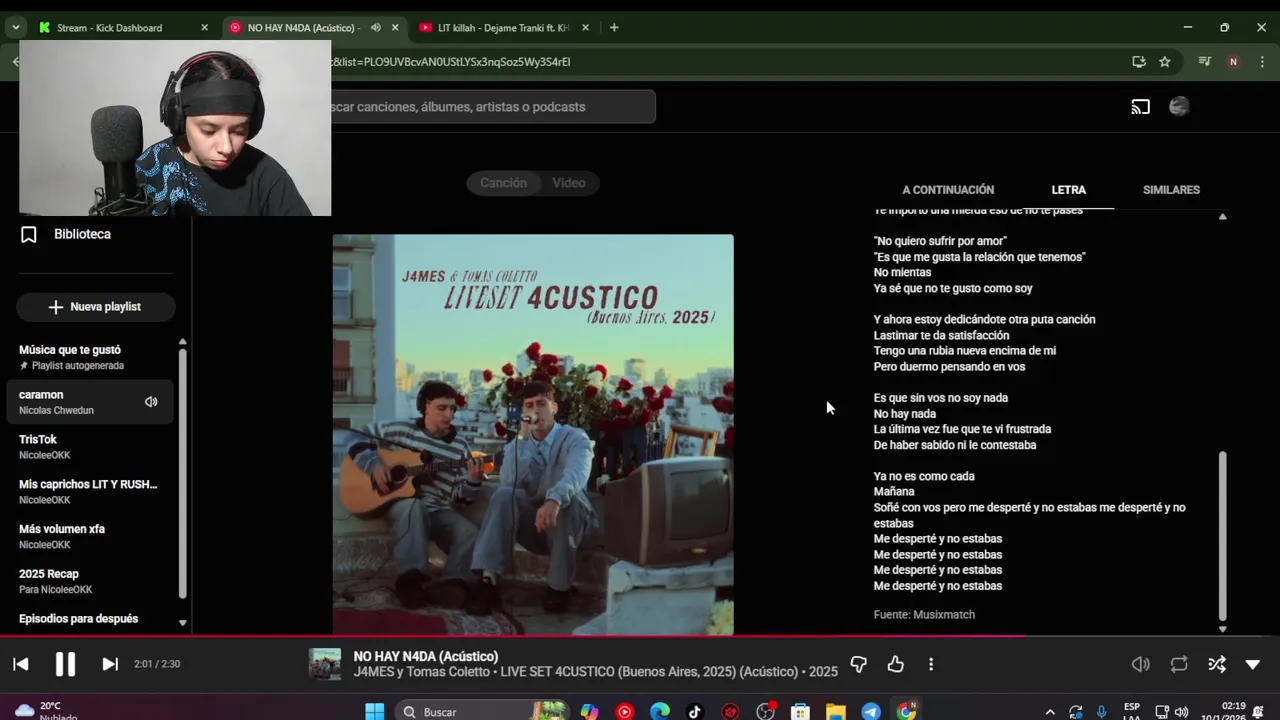Dislike the song with thumbs down
1280x720 pixels.
click(858, 664)
